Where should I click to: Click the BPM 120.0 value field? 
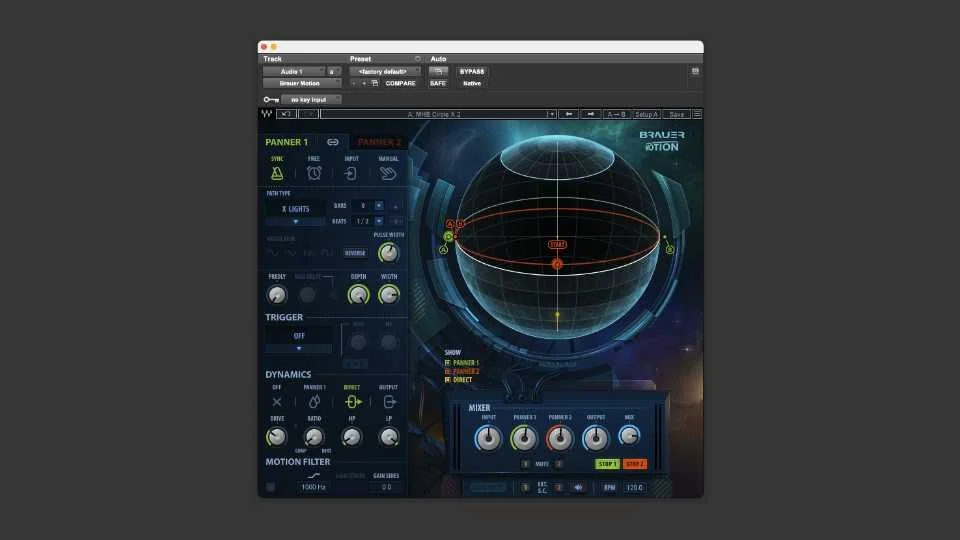pos(635,487)
